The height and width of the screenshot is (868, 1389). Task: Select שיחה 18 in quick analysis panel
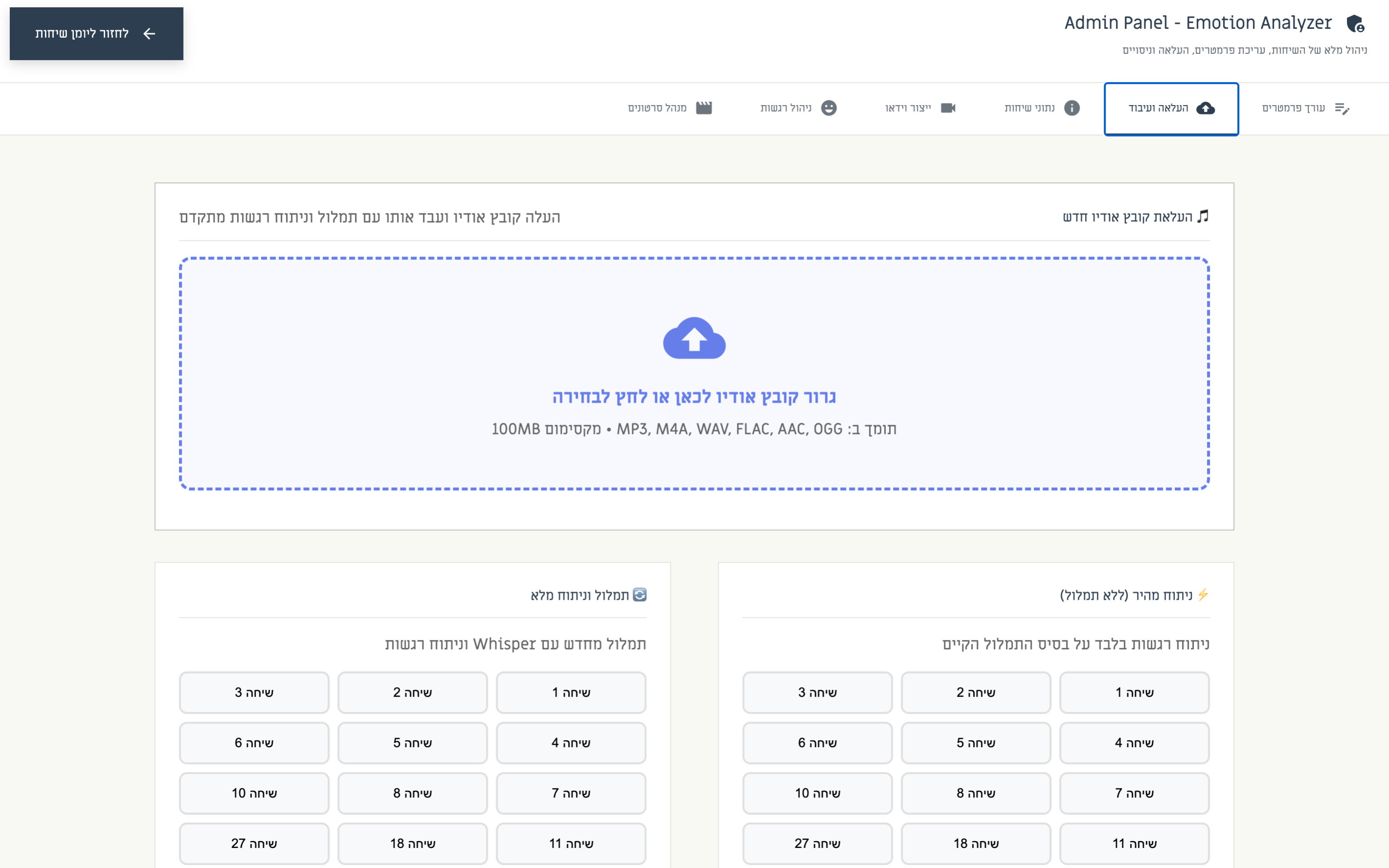point(975,844)
